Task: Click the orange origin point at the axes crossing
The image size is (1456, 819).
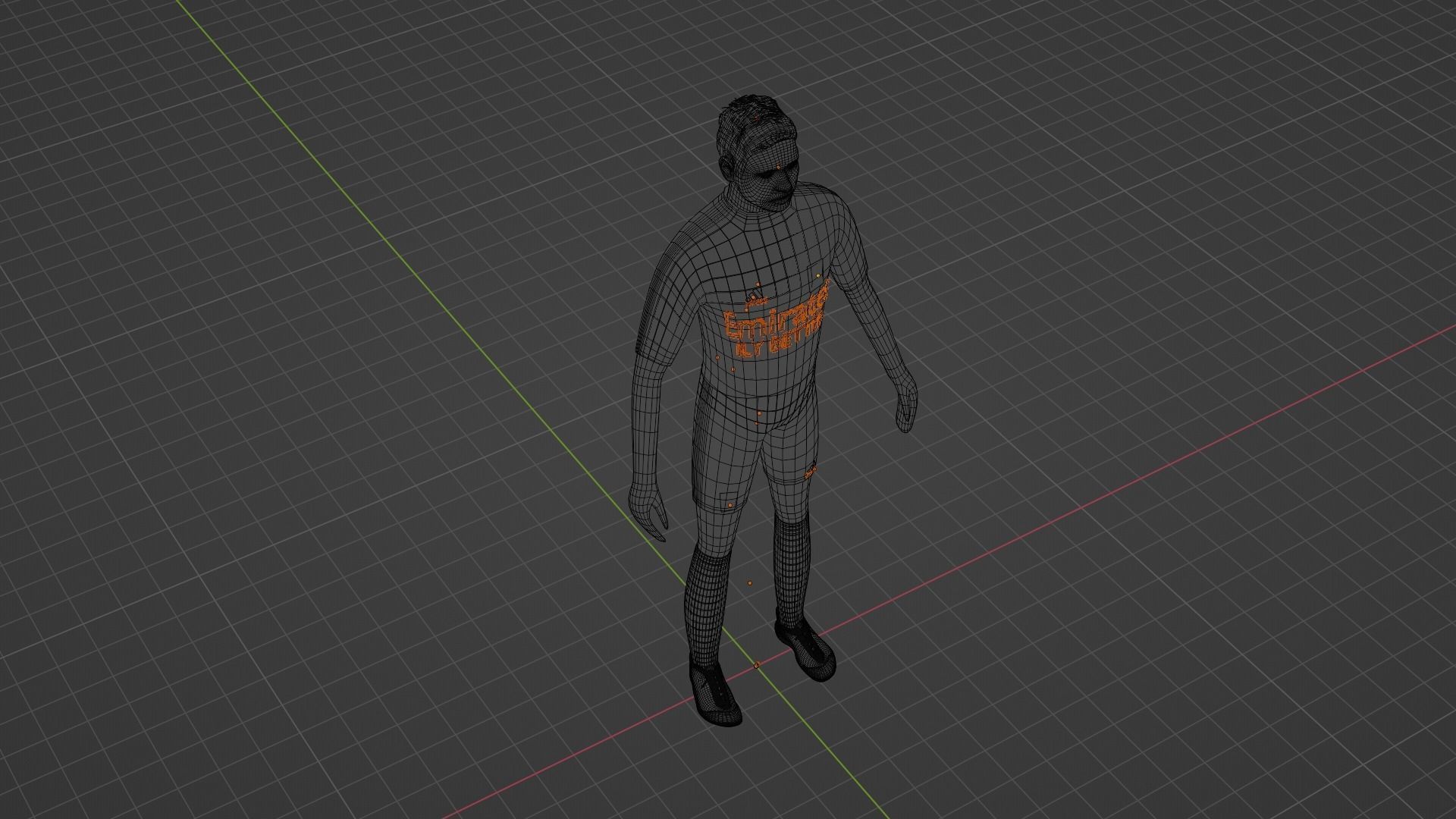Action: pyautogui.click(x=756, y=666)
